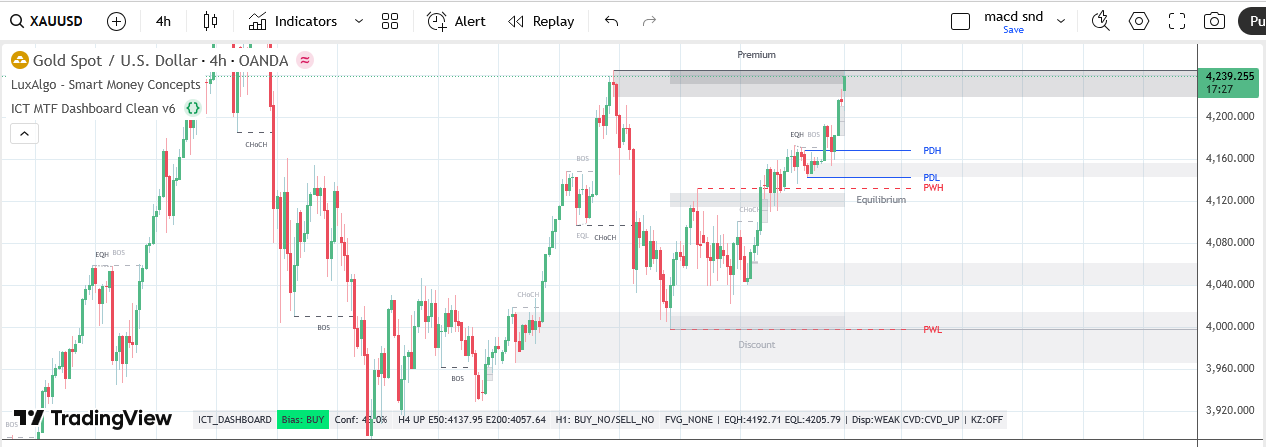Open the candlestick chart style menu
The height and width of the screenshot is (447, 1266).
point(209,21)
